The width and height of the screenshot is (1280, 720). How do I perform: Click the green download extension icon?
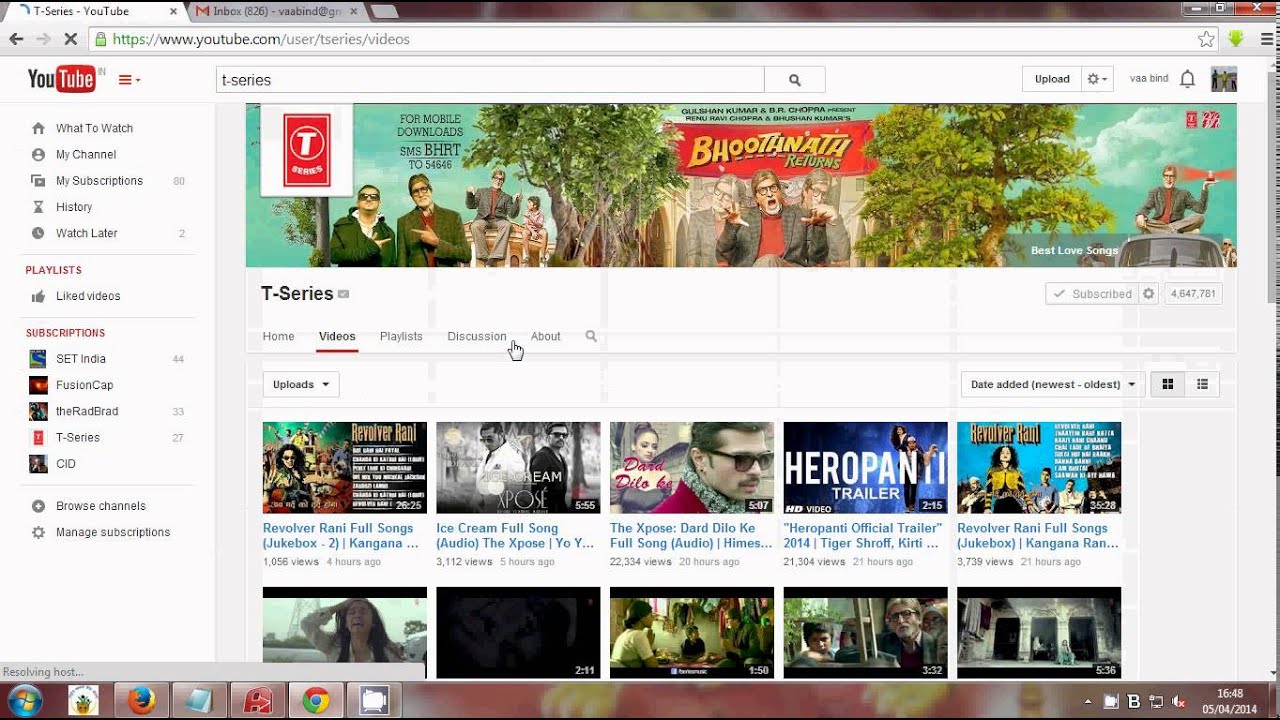1236,39
